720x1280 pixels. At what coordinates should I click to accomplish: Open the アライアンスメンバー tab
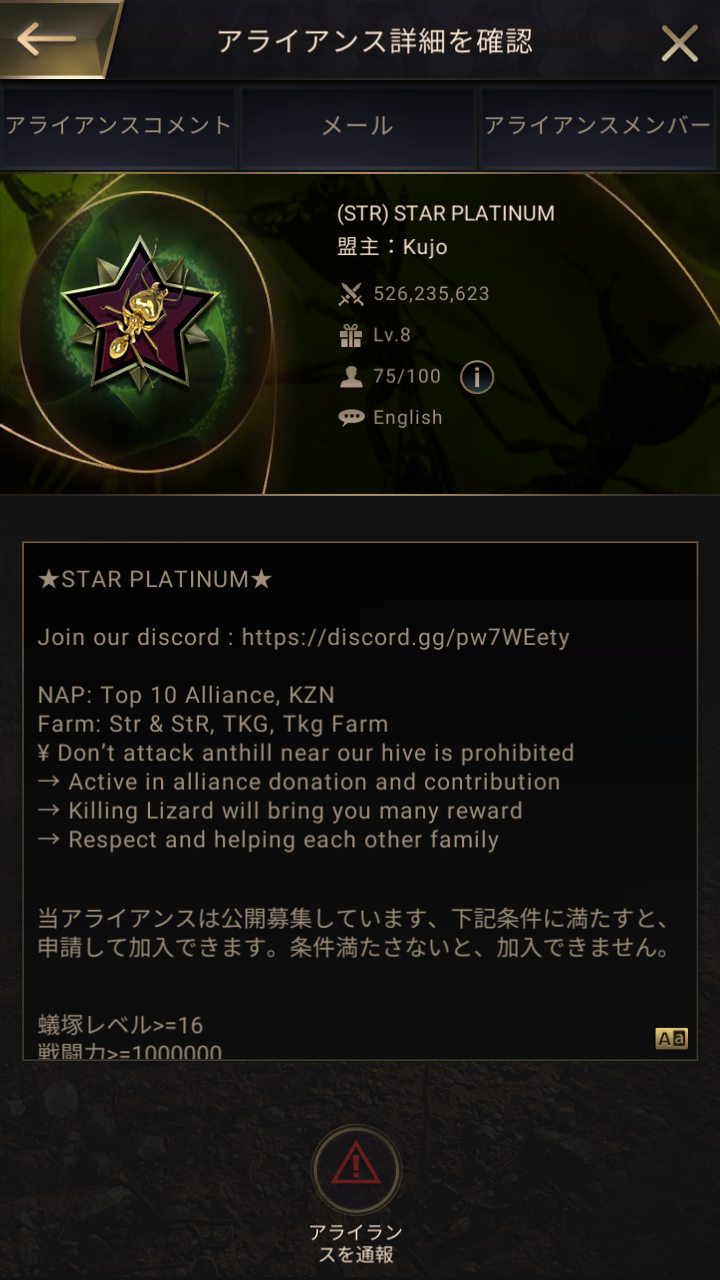pos(598,127)
